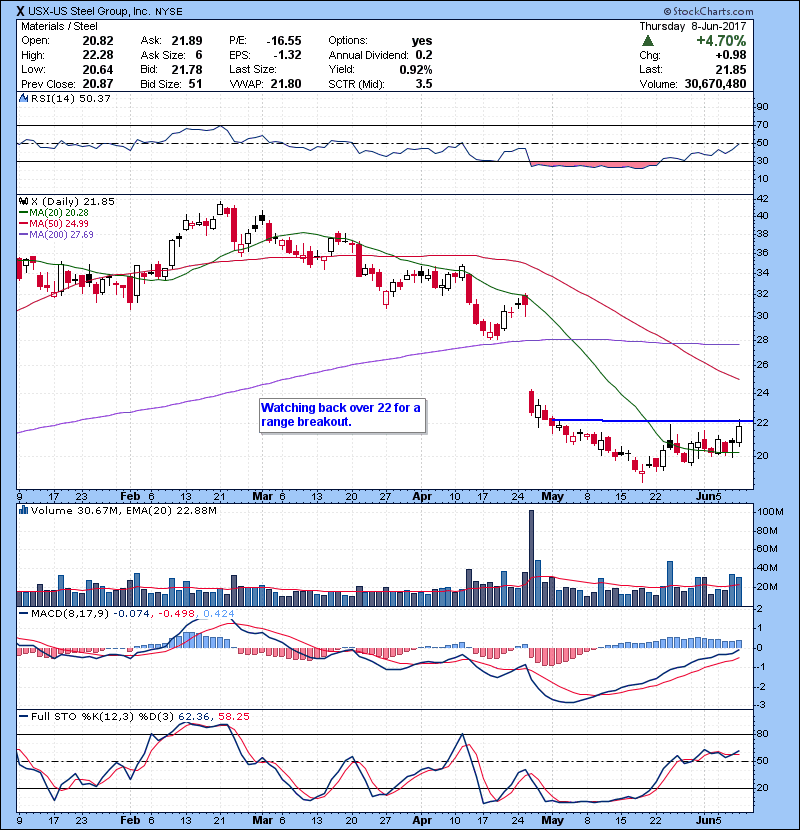The height and width of the screenshot is (830, 800).
Task: Click the Stochastic value 62.36
Action: tap(194, 716)
